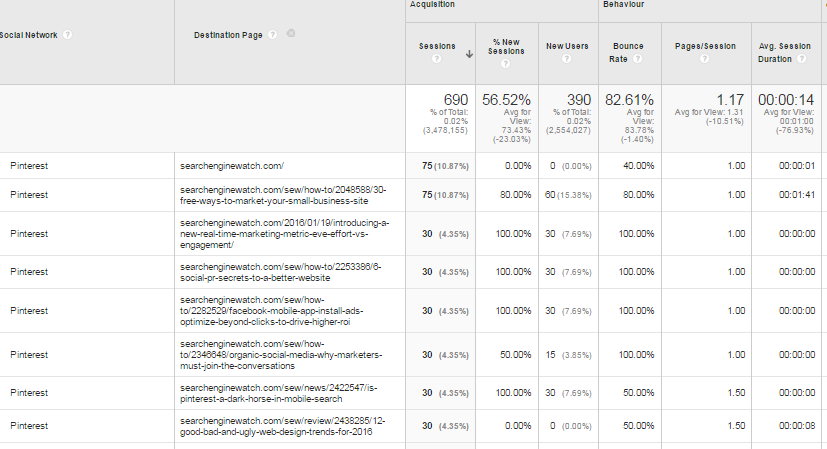
Task: Open help icon under Pages/Session header
Action: (705, 59)
